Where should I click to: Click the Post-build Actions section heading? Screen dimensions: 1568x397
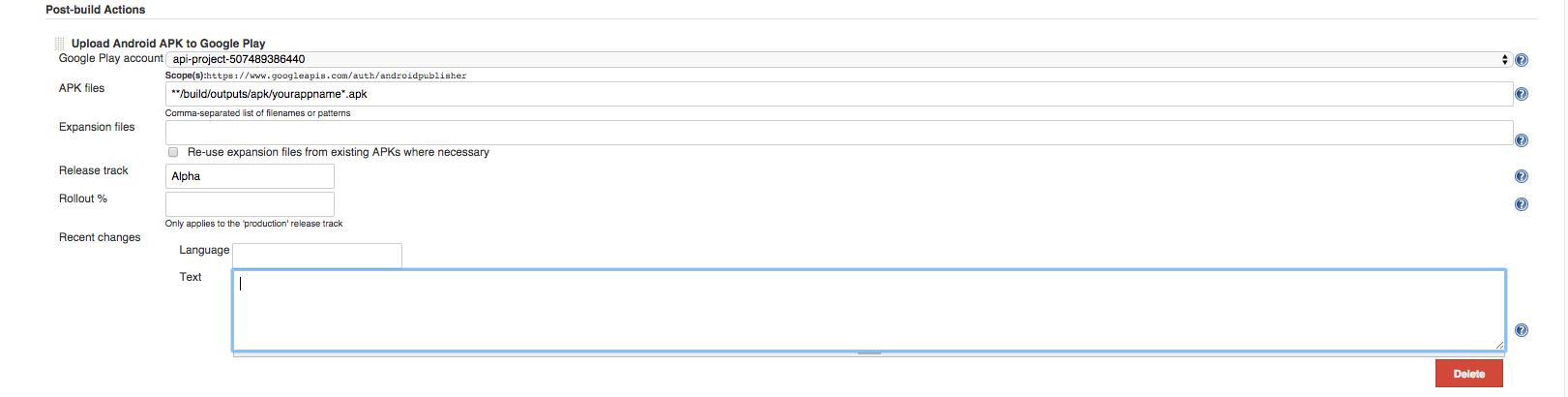coord(96,10)
